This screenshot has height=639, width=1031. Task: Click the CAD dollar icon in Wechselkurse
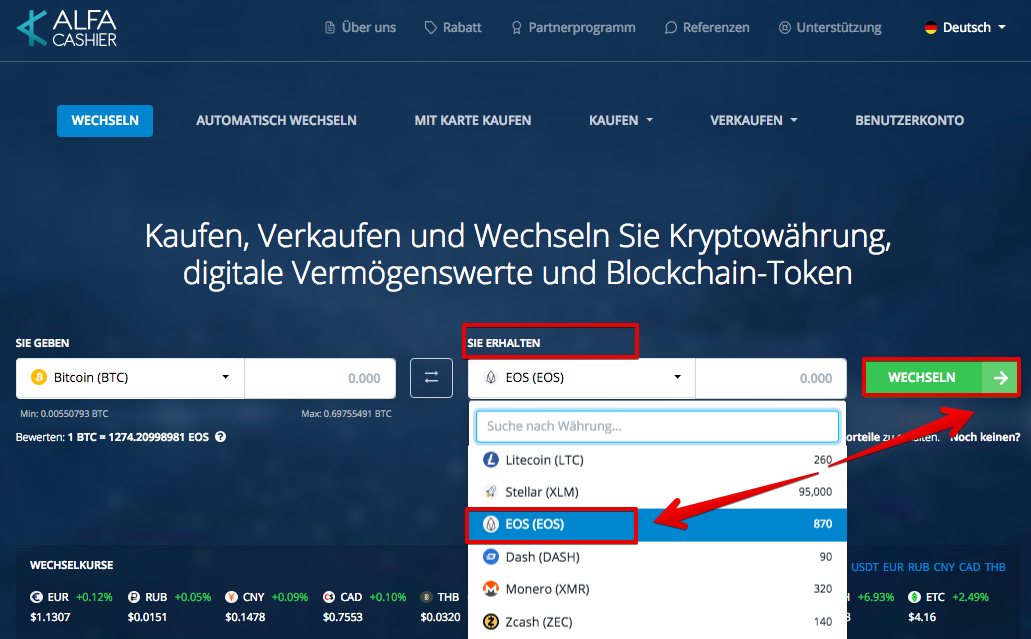click(329, 597)
